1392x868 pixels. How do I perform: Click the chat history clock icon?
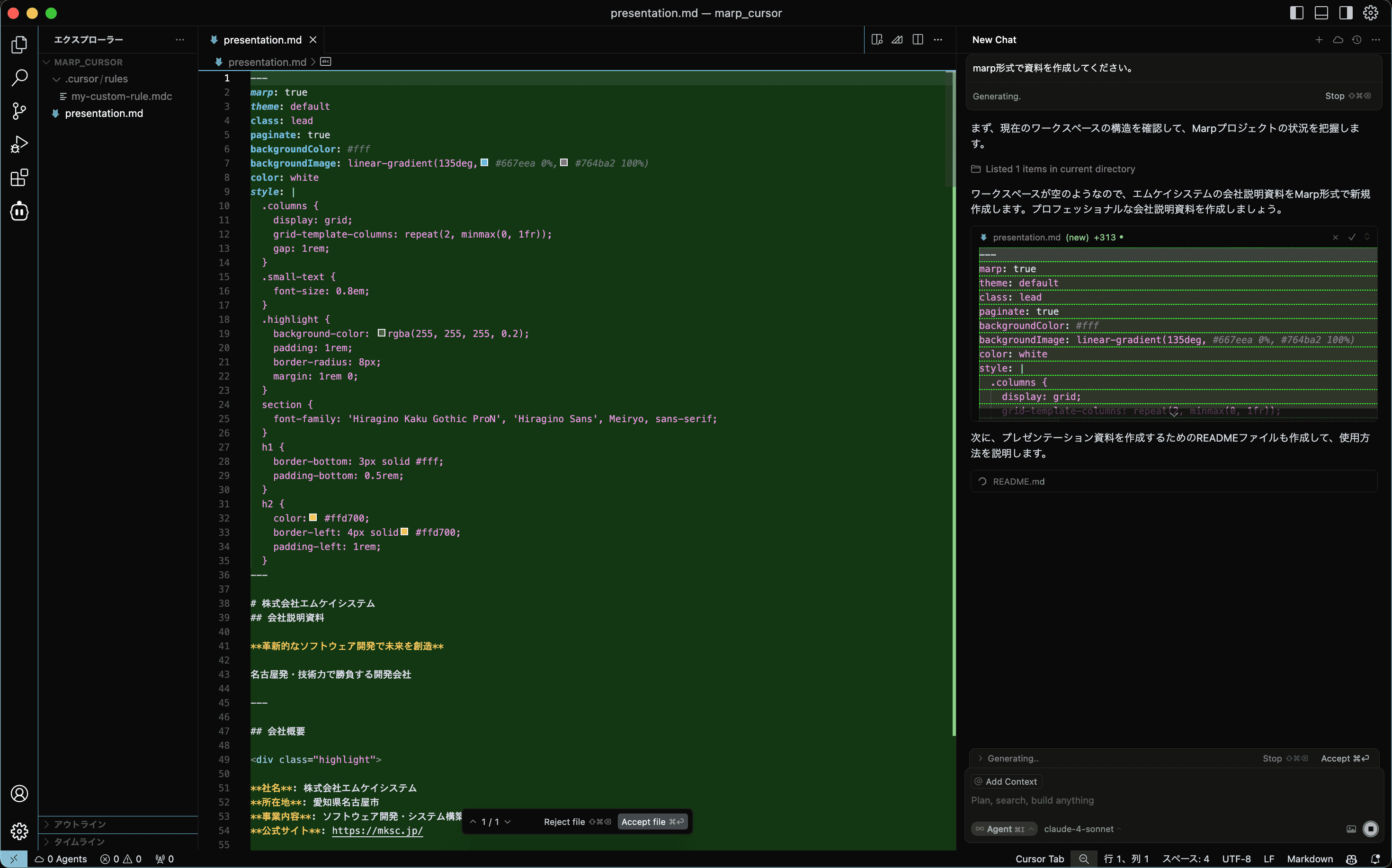[x=1356, y=40]
